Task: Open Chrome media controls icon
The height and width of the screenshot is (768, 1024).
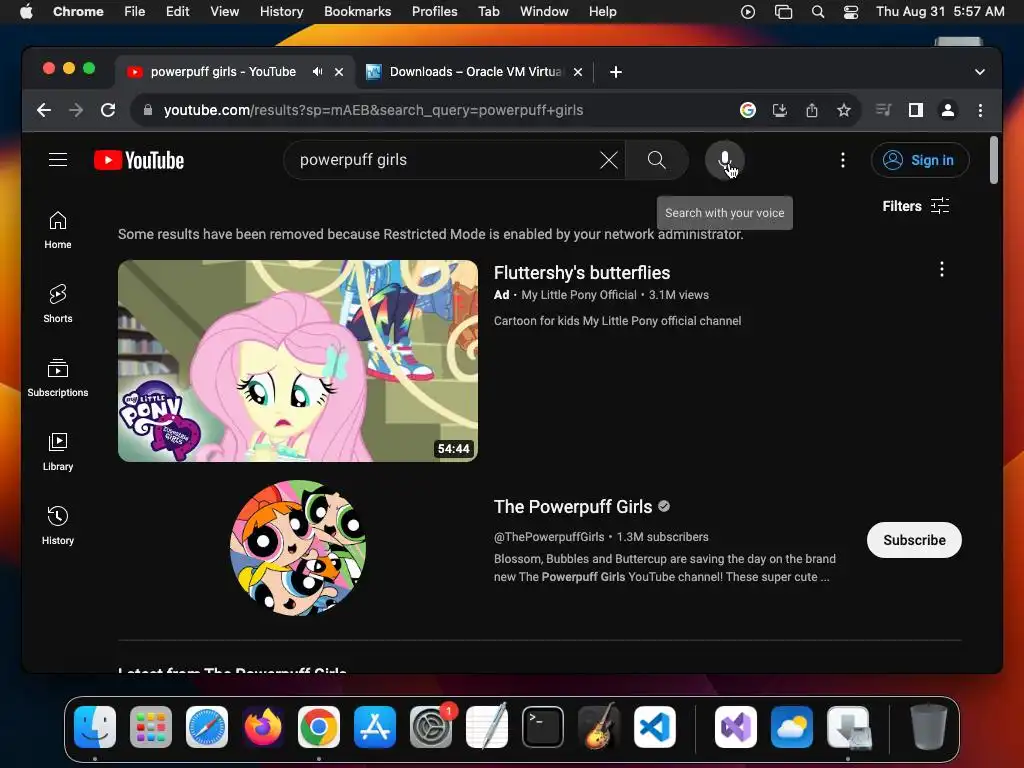Action: tap(883, 110)
